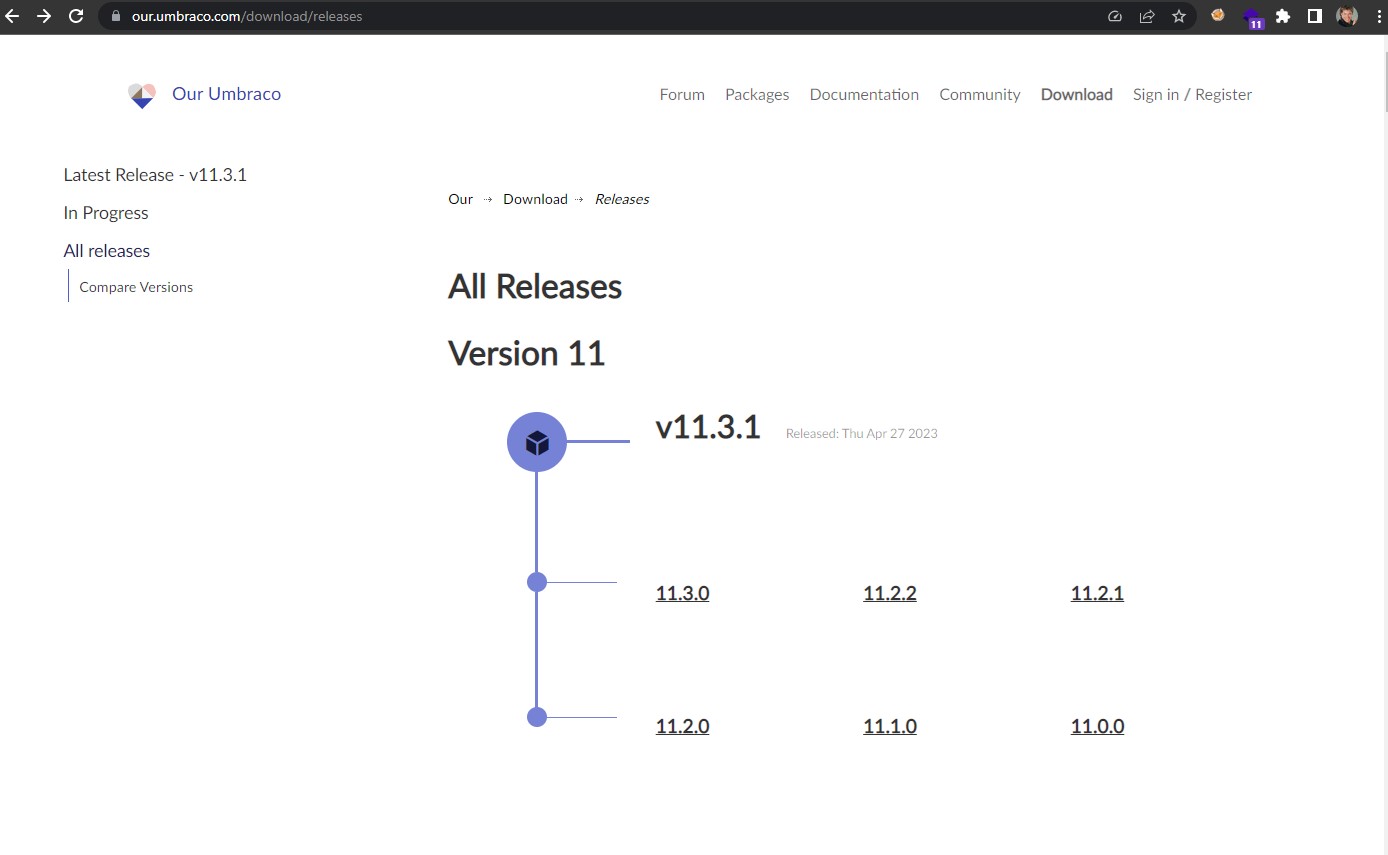Click the share page icon
Viewport: 1388px width, 855px height.
(x=1147, y=16)
